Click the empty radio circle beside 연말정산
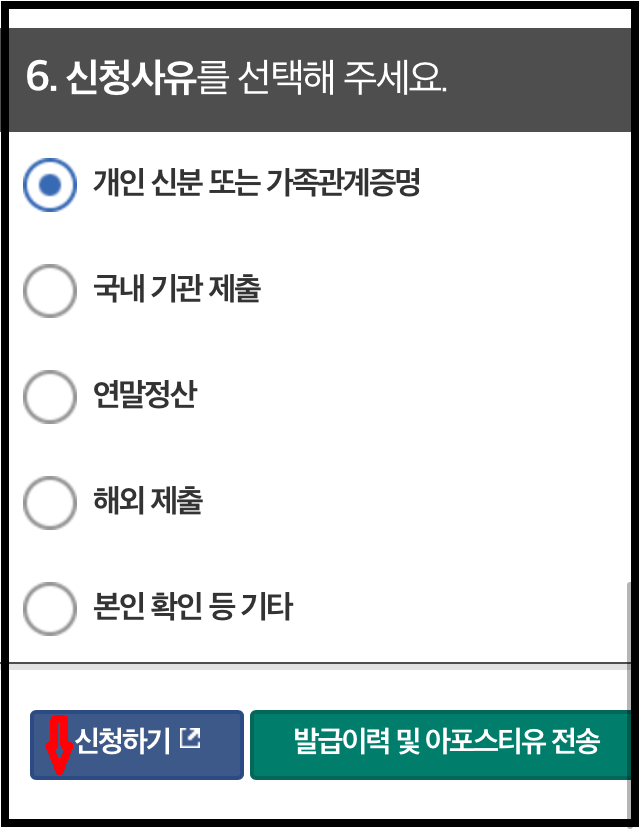 [49, 397]
